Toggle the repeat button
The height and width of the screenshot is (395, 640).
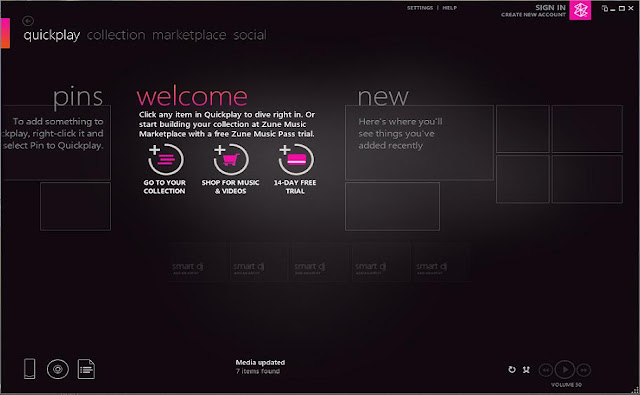512,370
